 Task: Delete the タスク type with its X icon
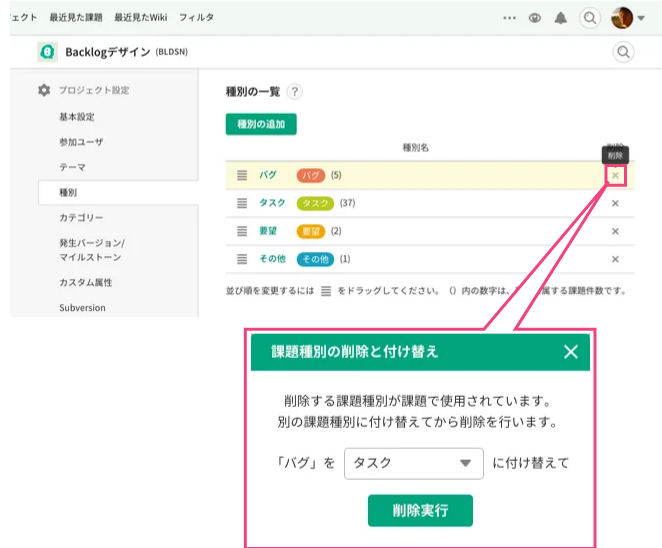click(615, 203)
